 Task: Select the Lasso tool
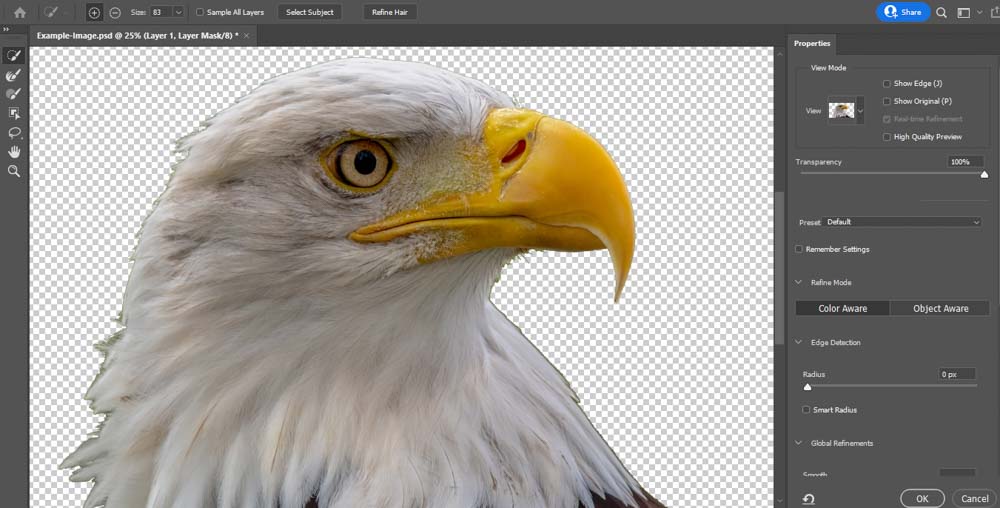coord(14,132)
